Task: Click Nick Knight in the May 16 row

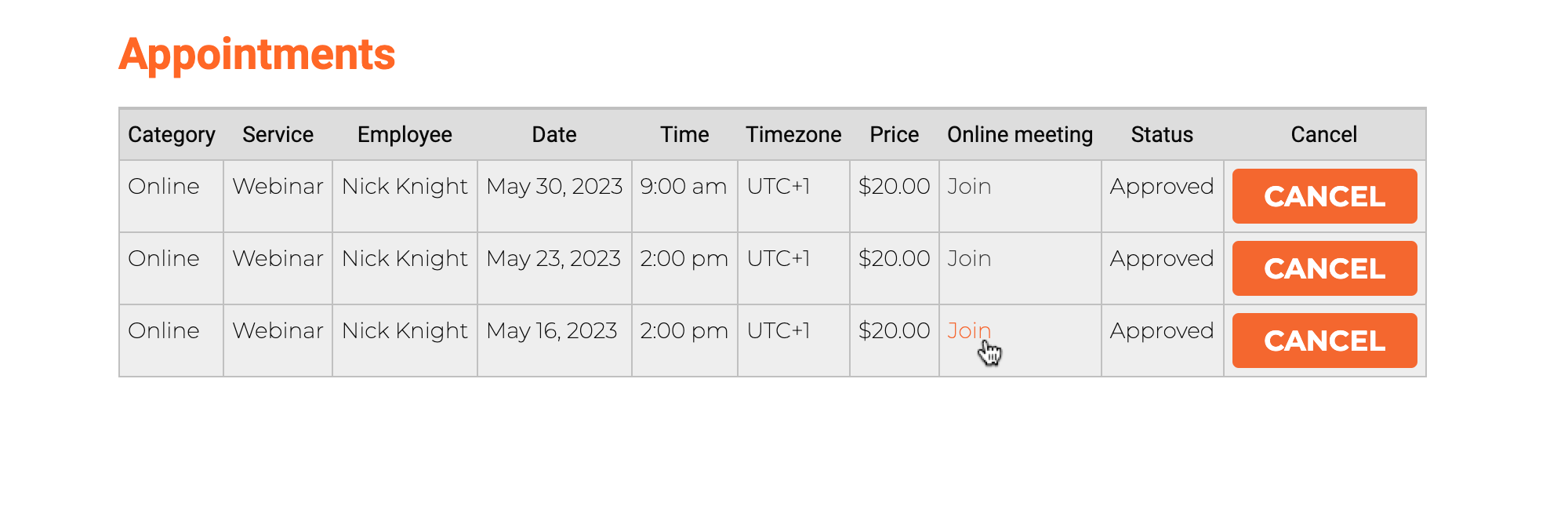Action: pos(405,331)
